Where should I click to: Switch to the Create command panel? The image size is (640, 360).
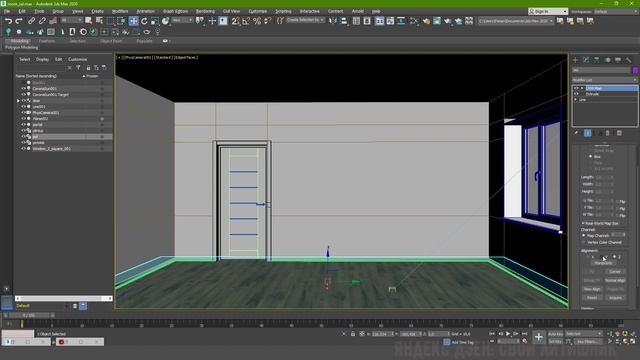576,60
